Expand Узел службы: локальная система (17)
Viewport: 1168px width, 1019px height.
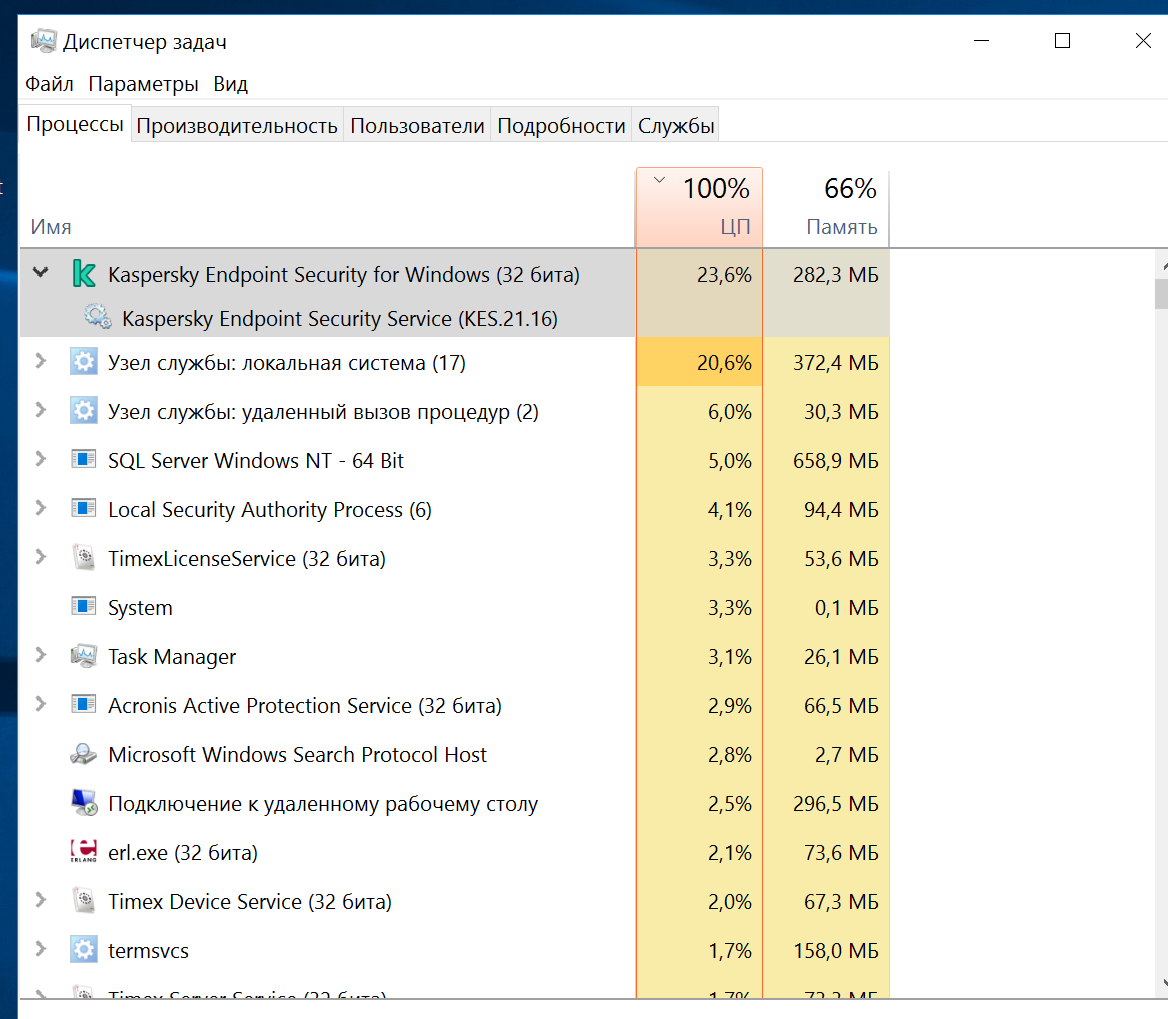(41, 361)
